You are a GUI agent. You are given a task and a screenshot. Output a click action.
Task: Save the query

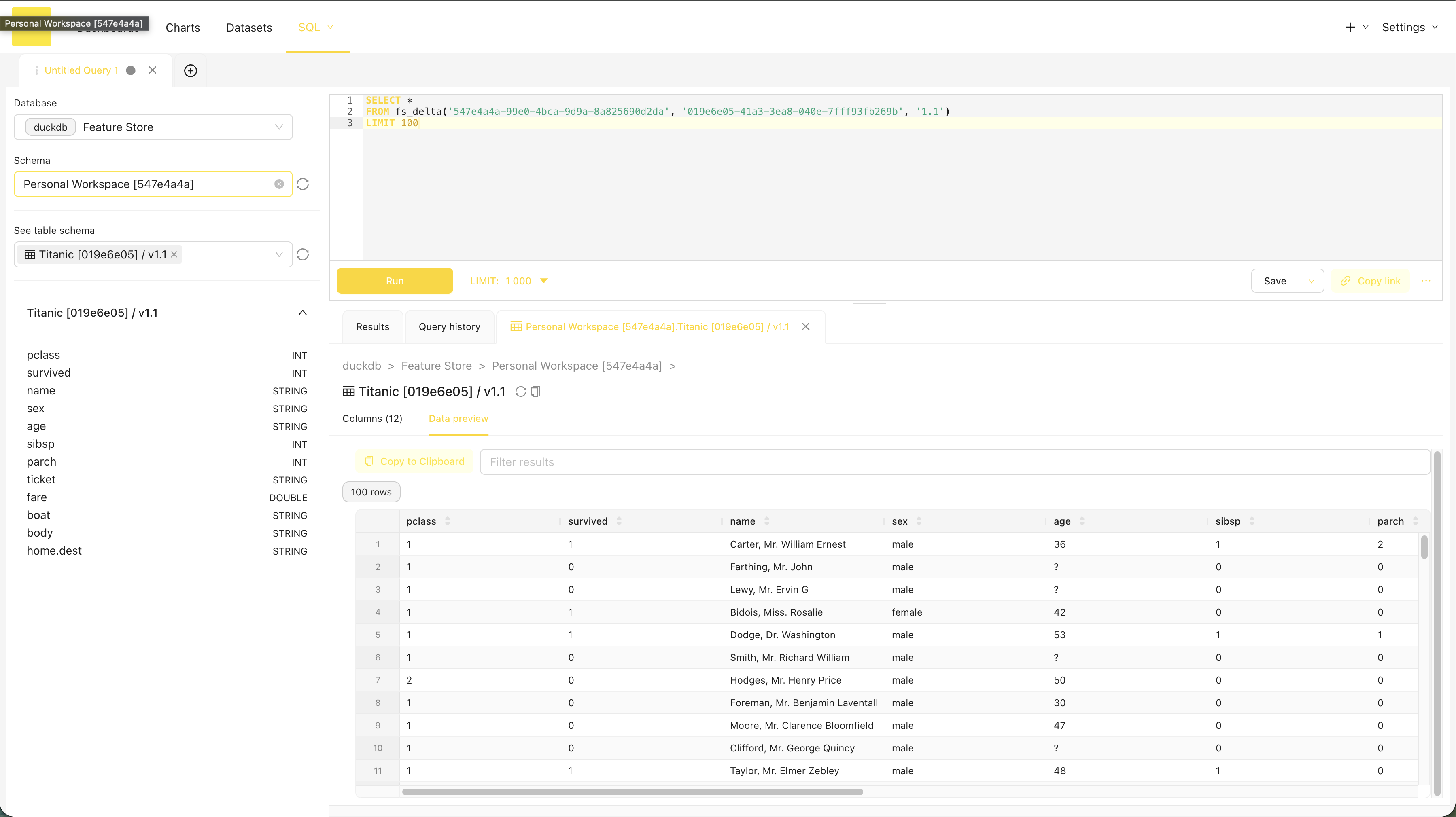(1275, 281)
